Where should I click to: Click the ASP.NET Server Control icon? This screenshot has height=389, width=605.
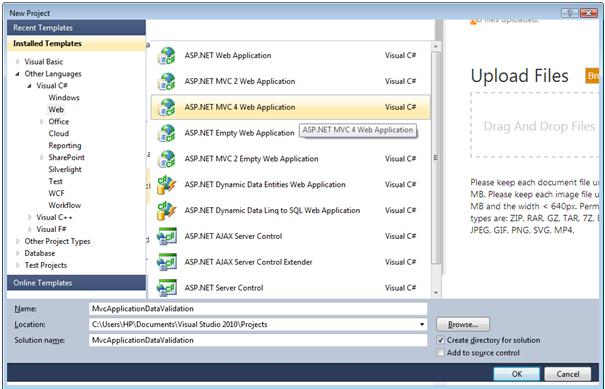[167, 288]
